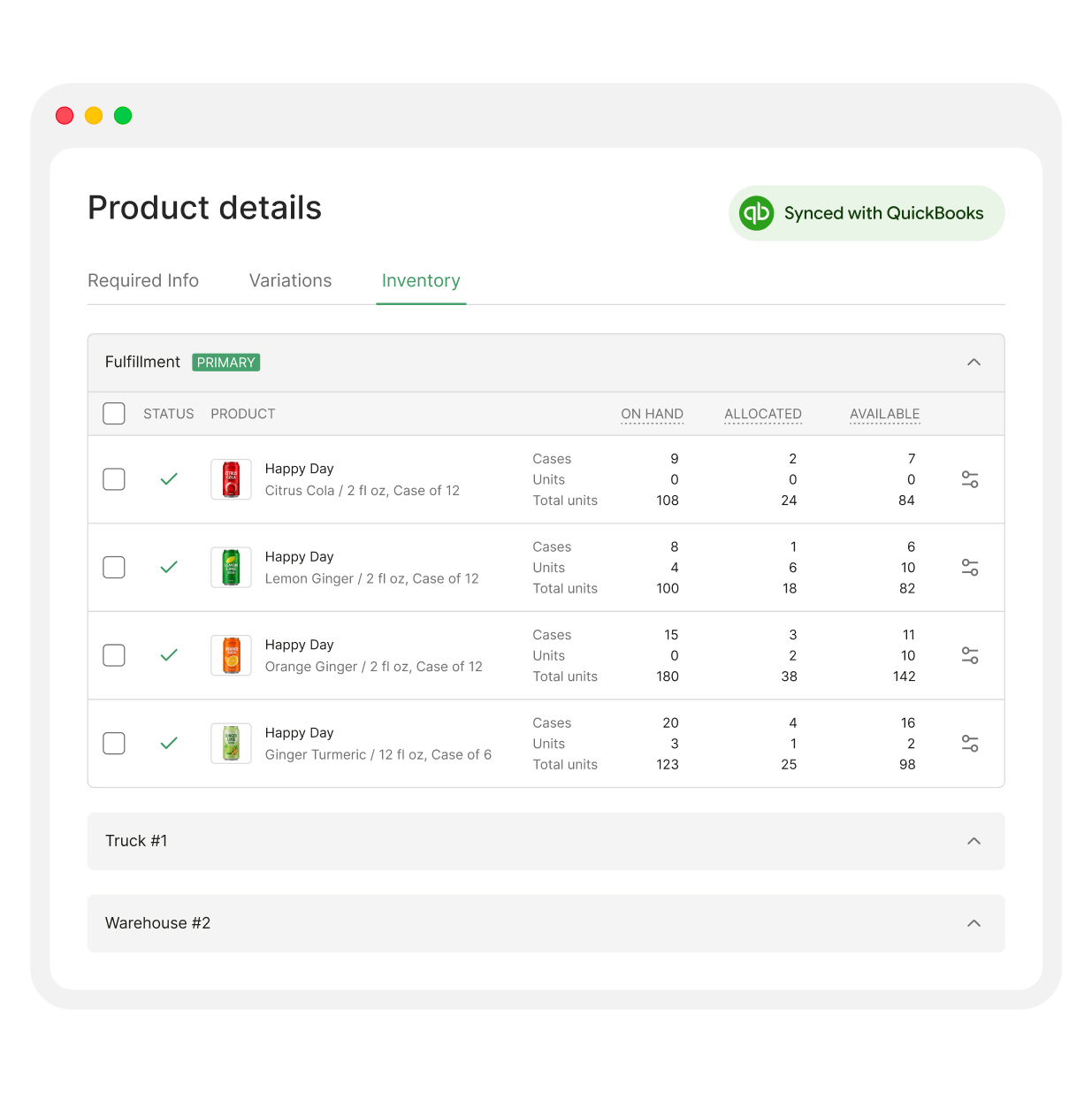Click the Warehouse #2 section title
The image size is (1092, 1093).
point(157,923)
